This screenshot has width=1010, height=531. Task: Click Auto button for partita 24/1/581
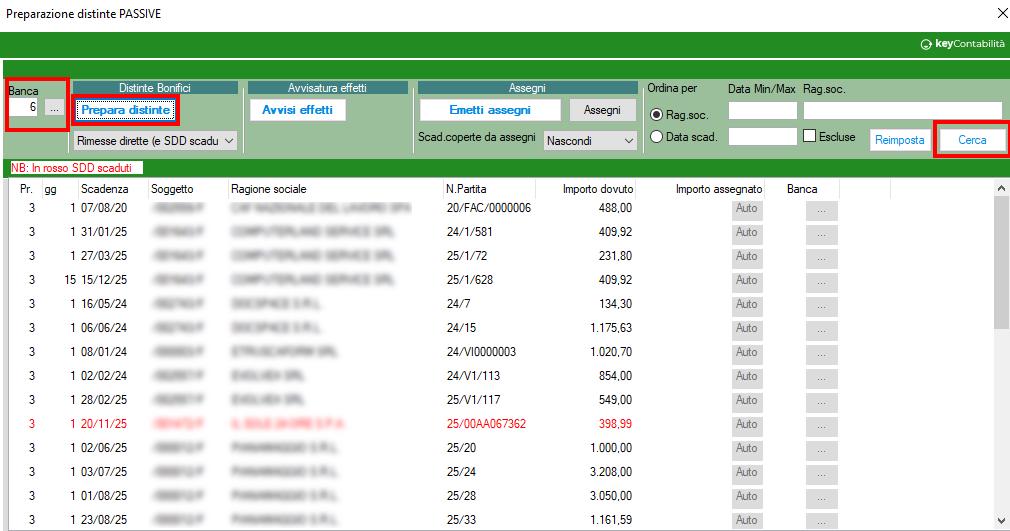pos(746,233)
